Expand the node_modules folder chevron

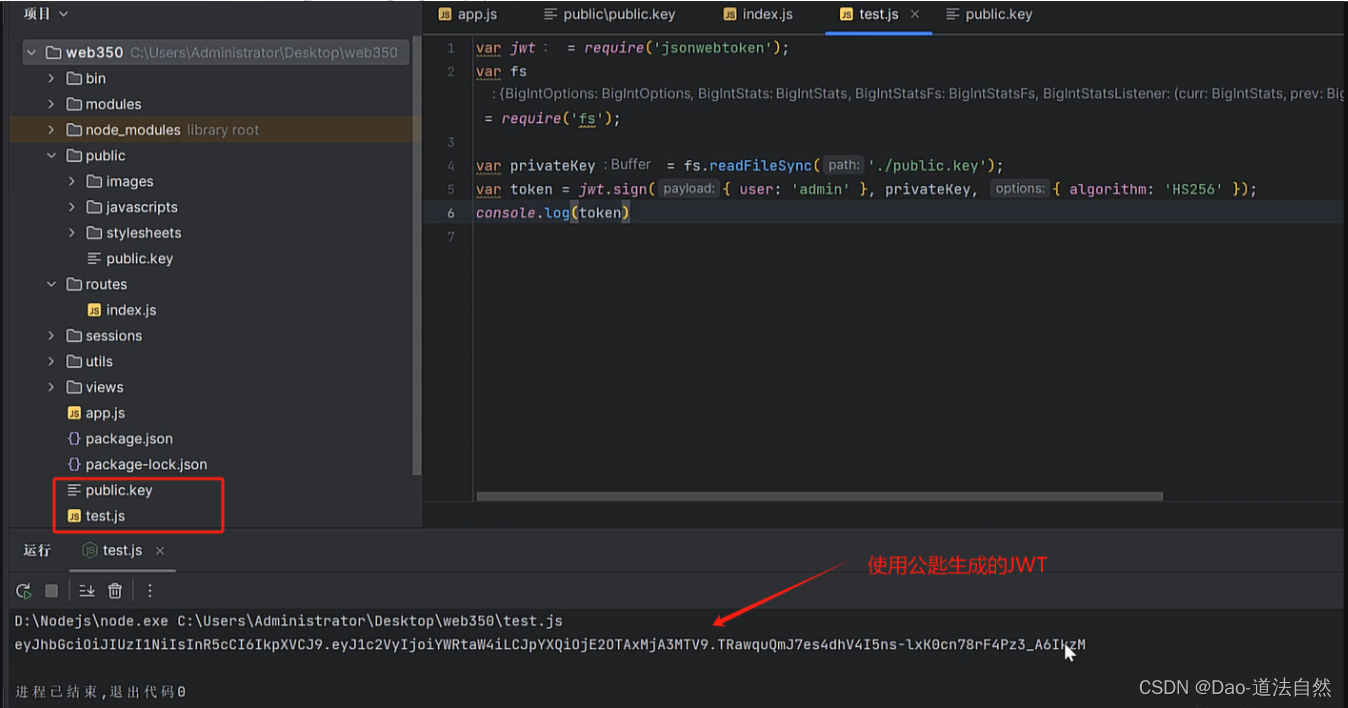point(51,130)
